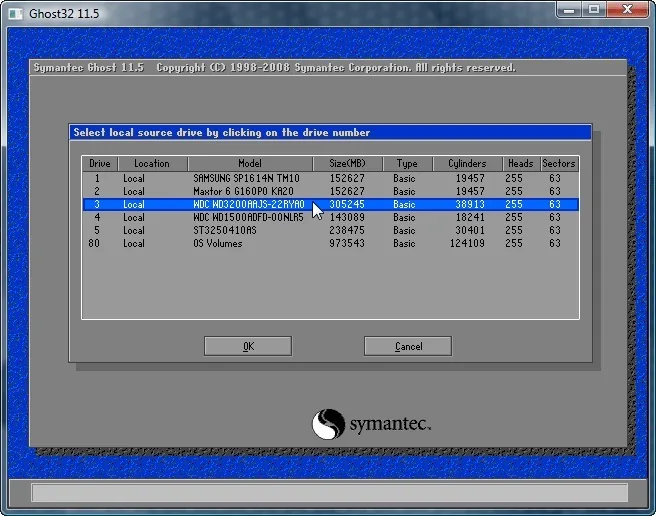656x516 pixels.
Task: Click the Type column header
Action: pyautogui.click(x=407, y=164)
